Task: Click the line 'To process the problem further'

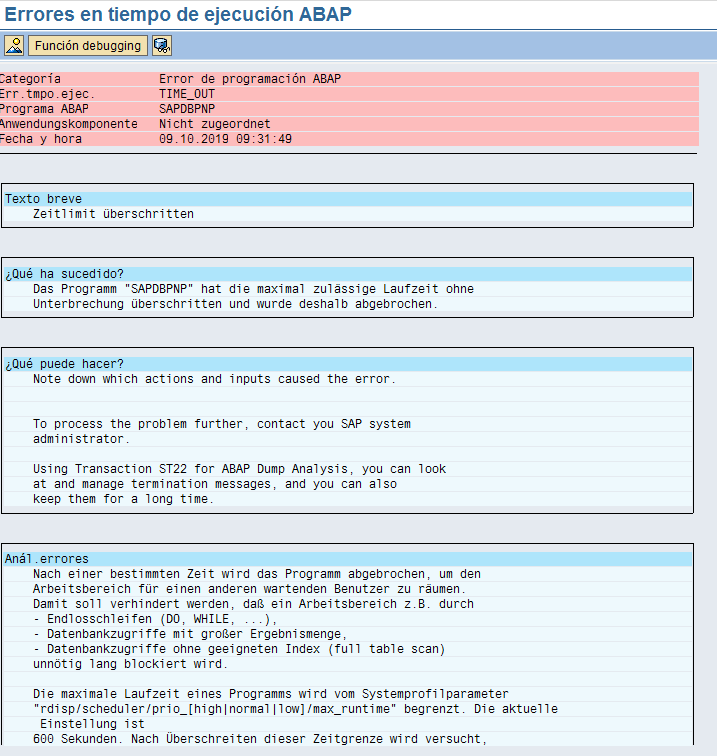Action: click(222, 424)
